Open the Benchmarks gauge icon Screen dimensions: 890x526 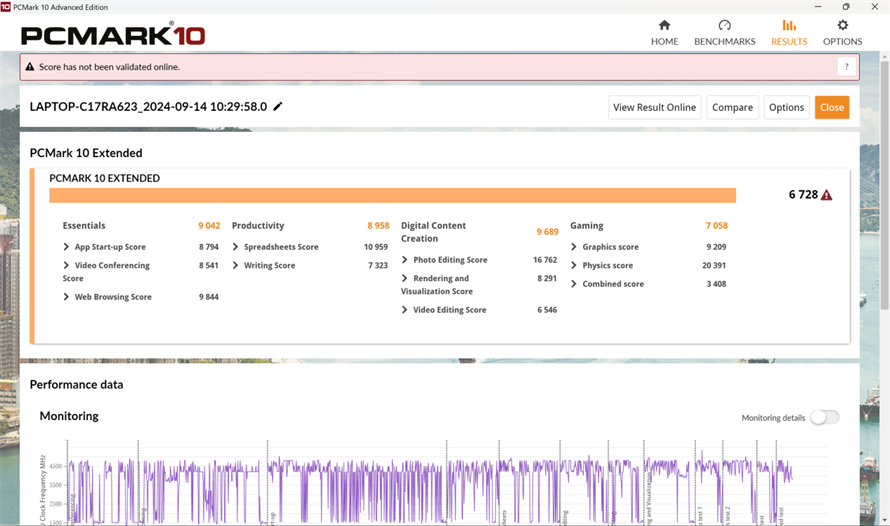point(725,25)
